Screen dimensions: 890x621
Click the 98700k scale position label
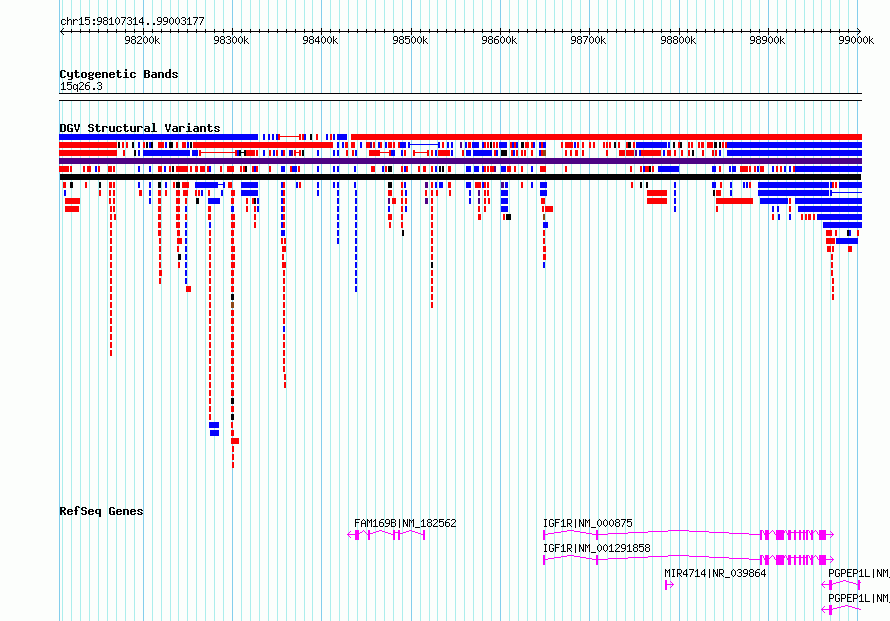(588, 40)
